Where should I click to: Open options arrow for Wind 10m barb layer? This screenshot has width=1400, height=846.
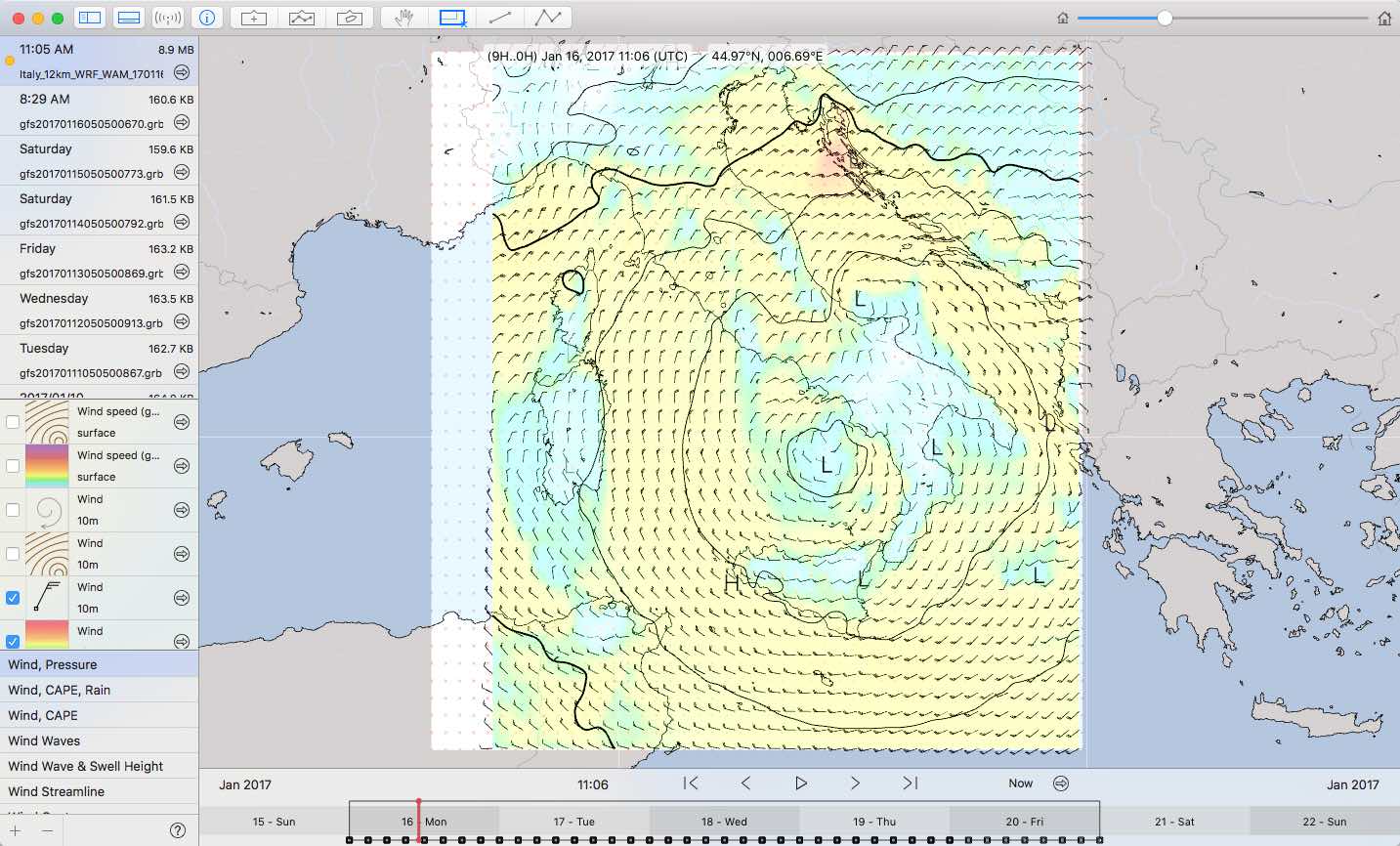[182, 598]
